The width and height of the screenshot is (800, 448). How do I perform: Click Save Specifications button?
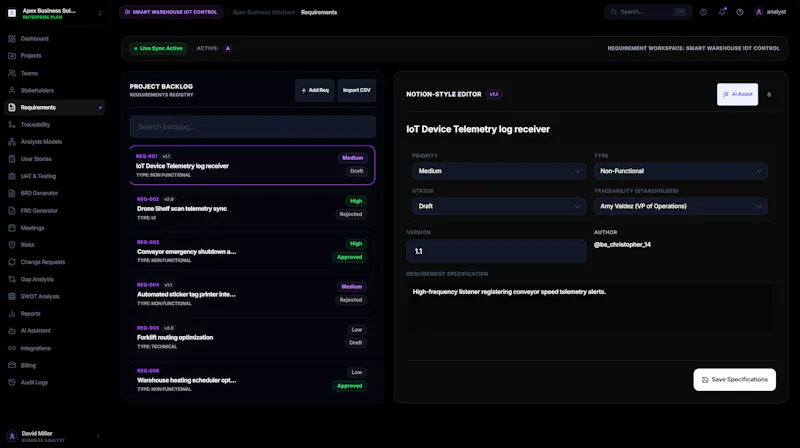734,380
